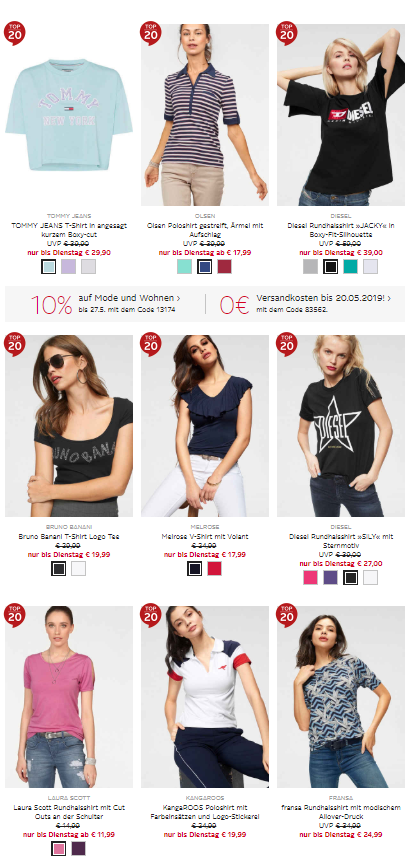Pick the teal swatch for Diesel JACKY shirt
The height and width of the screenshot is (865, 420).
(350, 267)
